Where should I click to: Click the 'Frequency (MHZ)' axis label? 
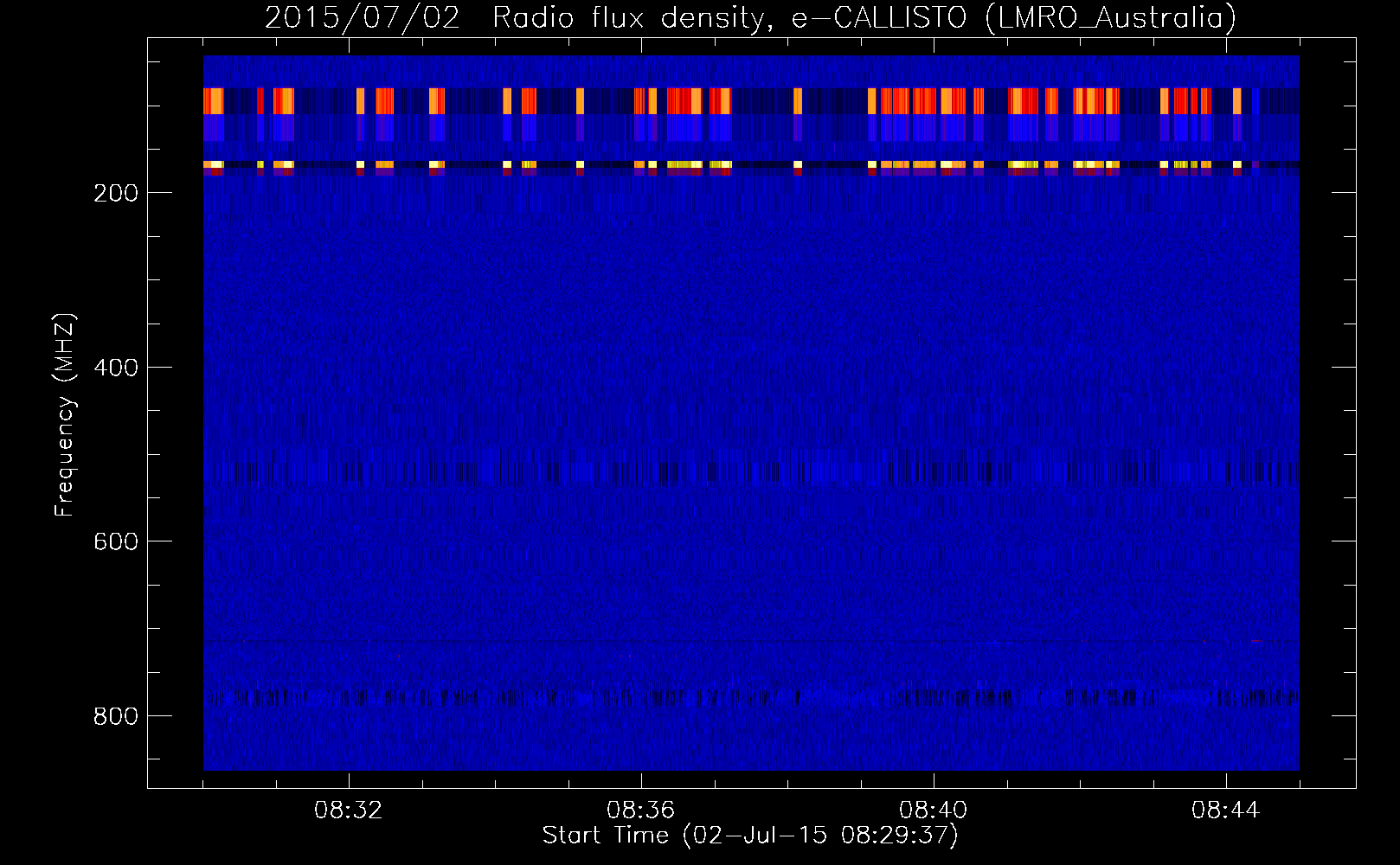[x=65, y=415]
